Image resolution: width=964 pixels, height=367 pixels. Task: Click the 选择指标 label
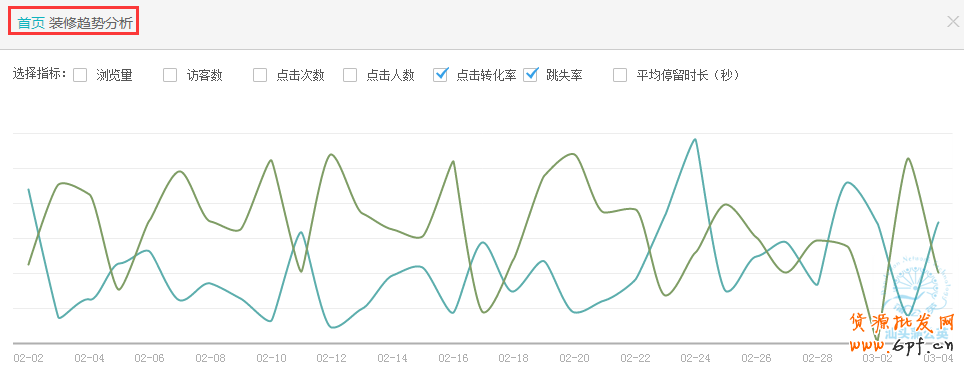[39, 74]
